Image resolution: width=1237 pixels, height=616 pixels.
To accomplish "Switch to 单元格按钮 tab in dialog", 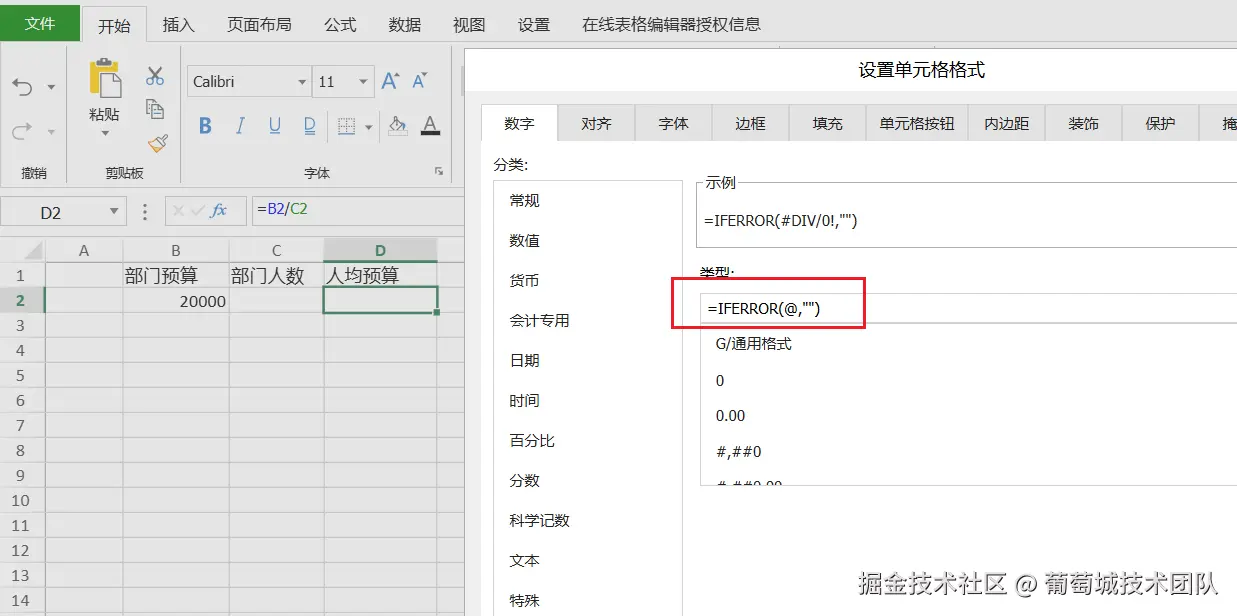I will coord(917,124).
